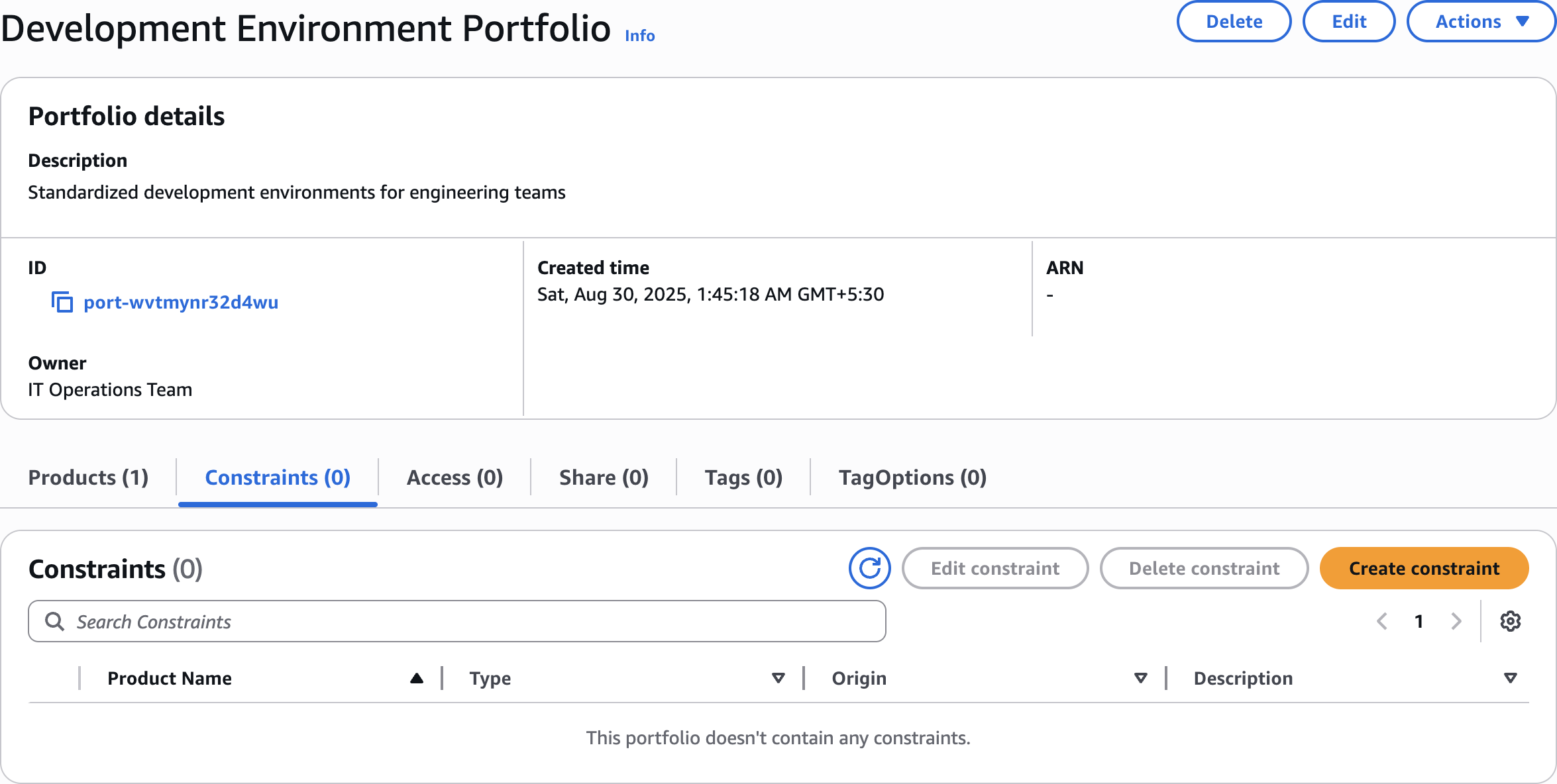The height and width of the screenshot is (784, 1557).
Task: Open constraints table settings gear
Action: click(1510, 621)
